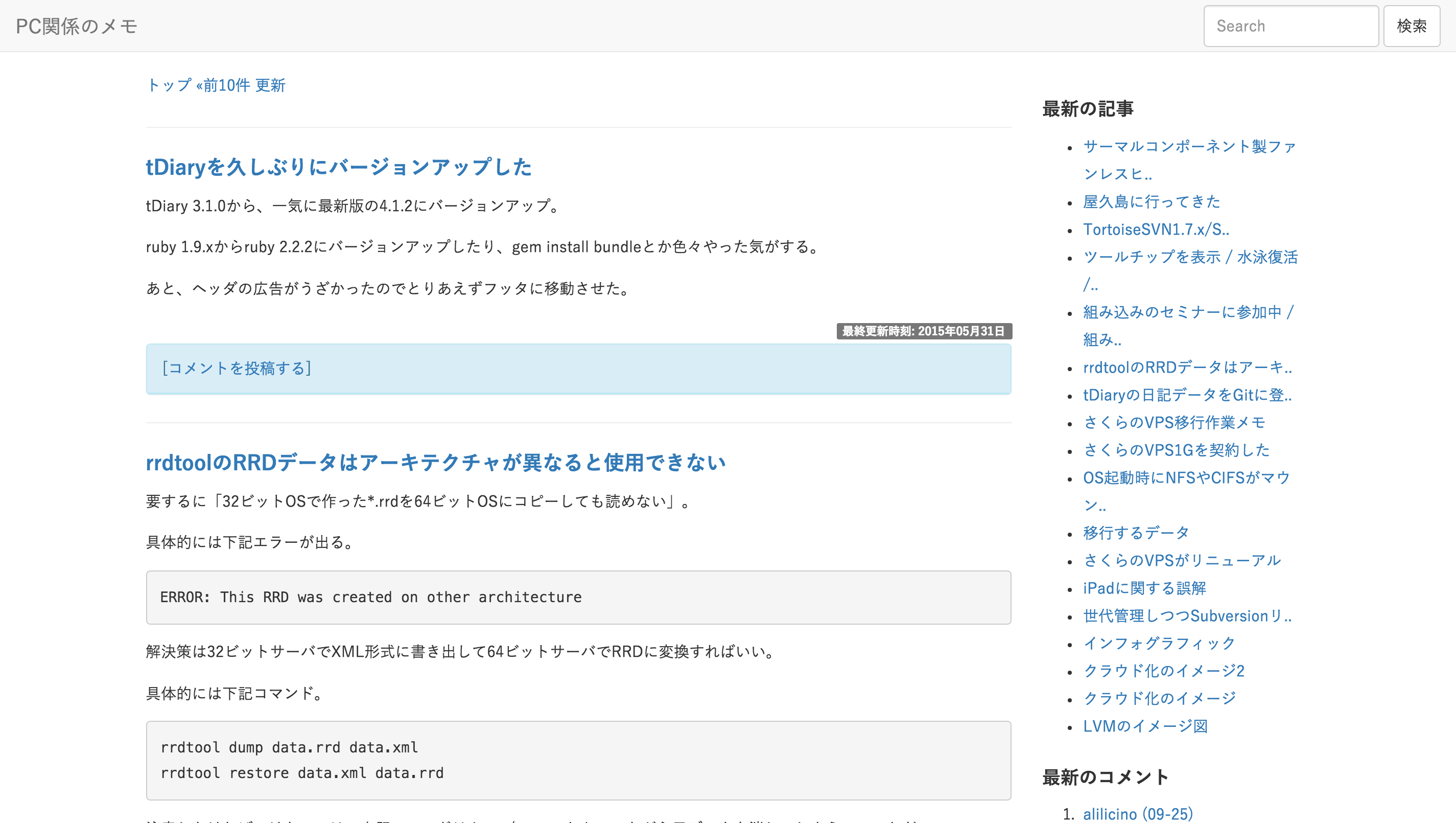Screen dimensions: 1456x823
Task: Click the 検索 search button
Action: [1412, 26]
